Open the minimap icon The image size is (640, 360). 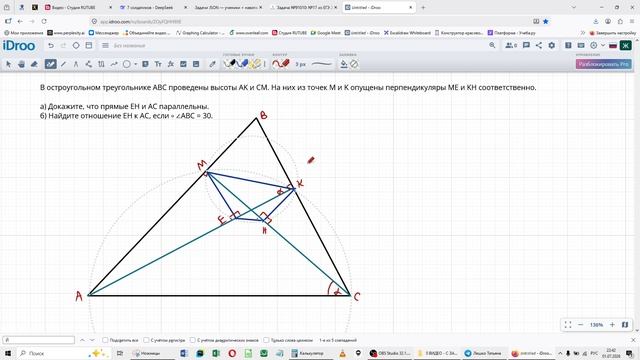pos(625,324)
